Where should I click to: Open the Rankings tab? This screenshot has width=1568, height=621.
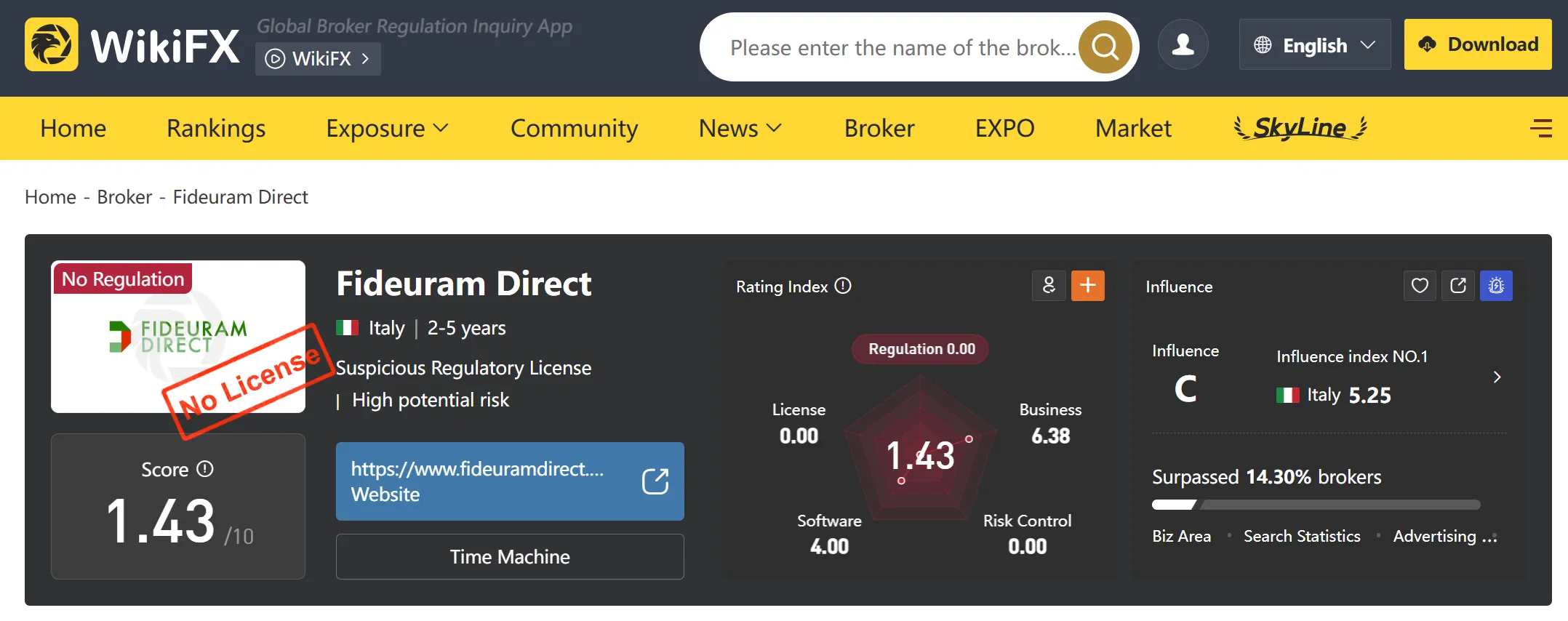pyautogui.click(x=216, y=129)
